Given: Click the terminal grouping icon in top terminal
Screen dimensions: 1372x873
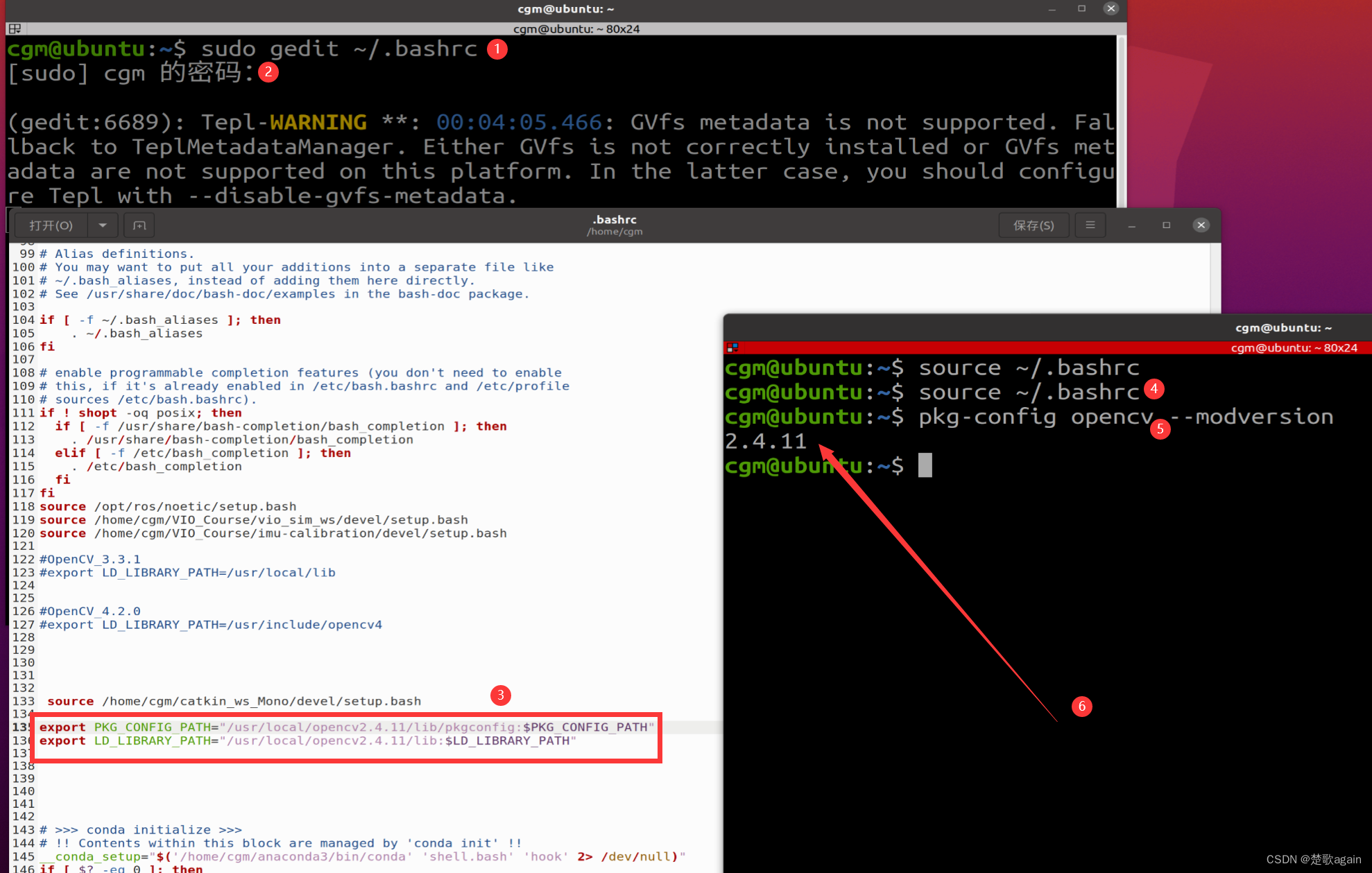Looking at the screenshot, I should [x=15, y=28].
